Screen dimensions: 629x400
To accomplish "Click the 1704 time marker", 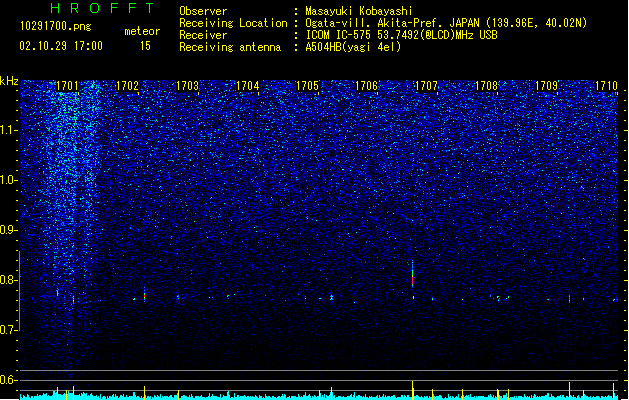I will (248, 86).
